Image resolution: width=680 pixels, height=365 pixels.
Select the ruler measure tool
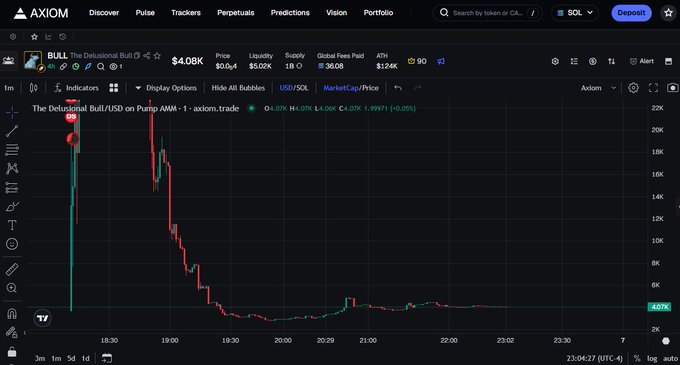click(12, 270)
